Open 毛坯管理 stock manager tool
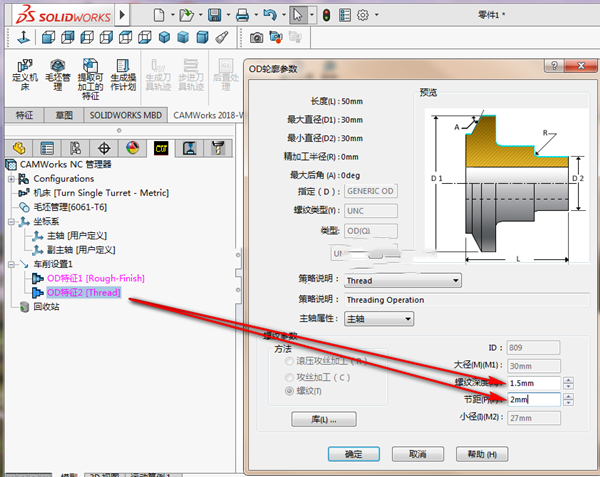Image resolution: width=600 pixels, height=477 pixels. click(56, 78)
